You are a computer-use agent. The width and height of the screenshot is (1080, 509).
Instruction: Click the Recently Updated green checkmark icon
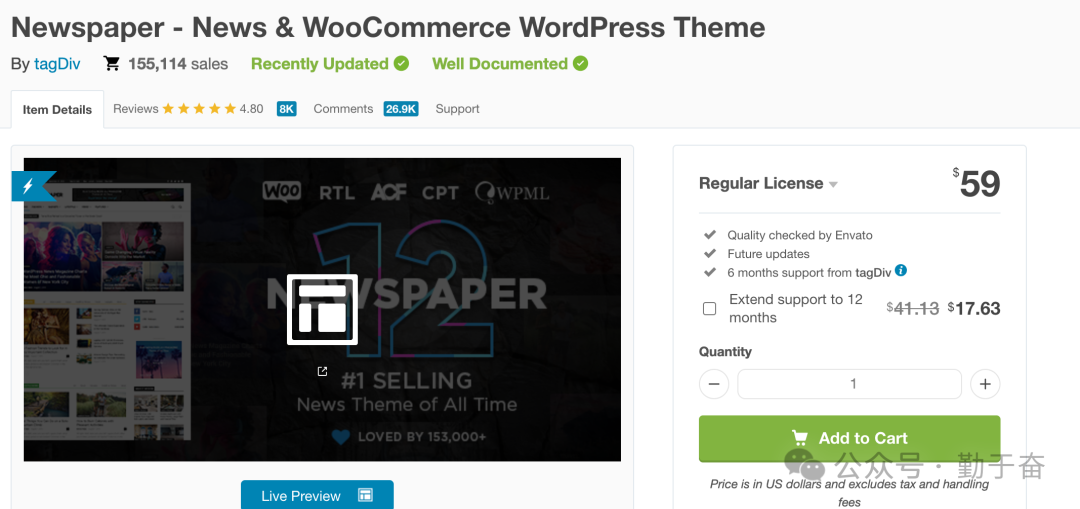point(402,63)
